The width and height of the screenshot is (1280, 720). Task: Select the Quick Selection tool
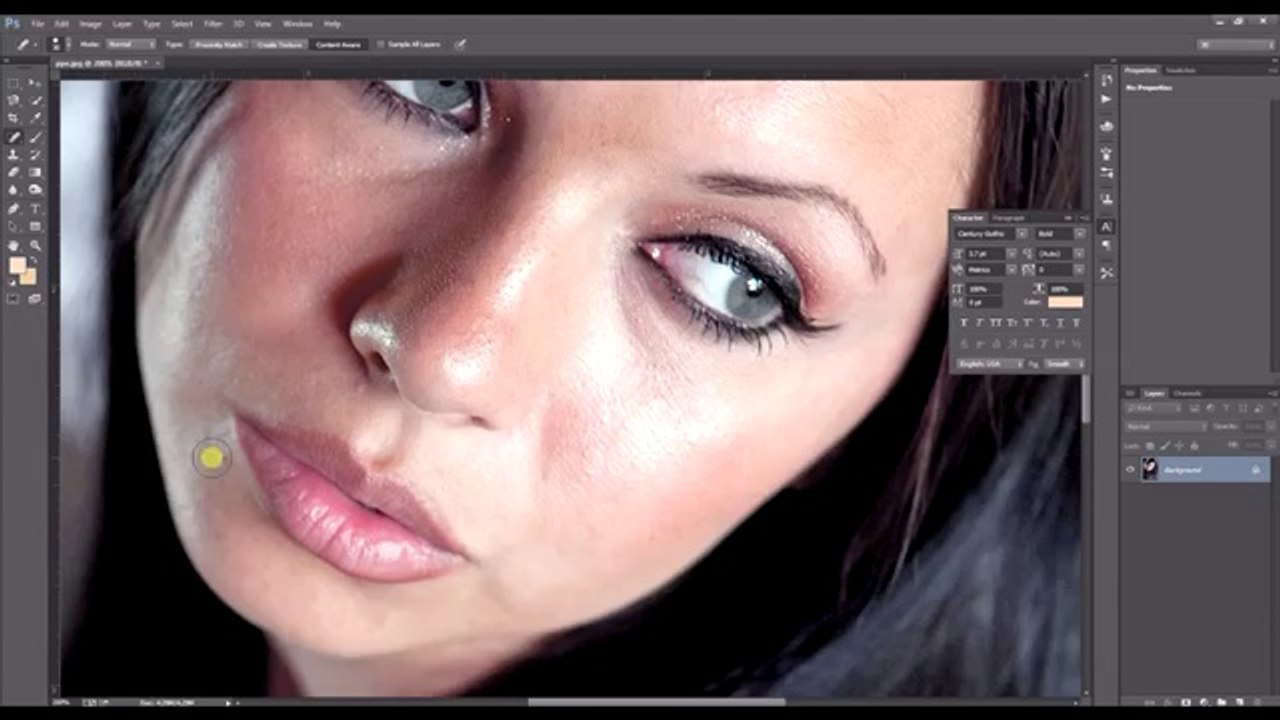pos(36,101)
